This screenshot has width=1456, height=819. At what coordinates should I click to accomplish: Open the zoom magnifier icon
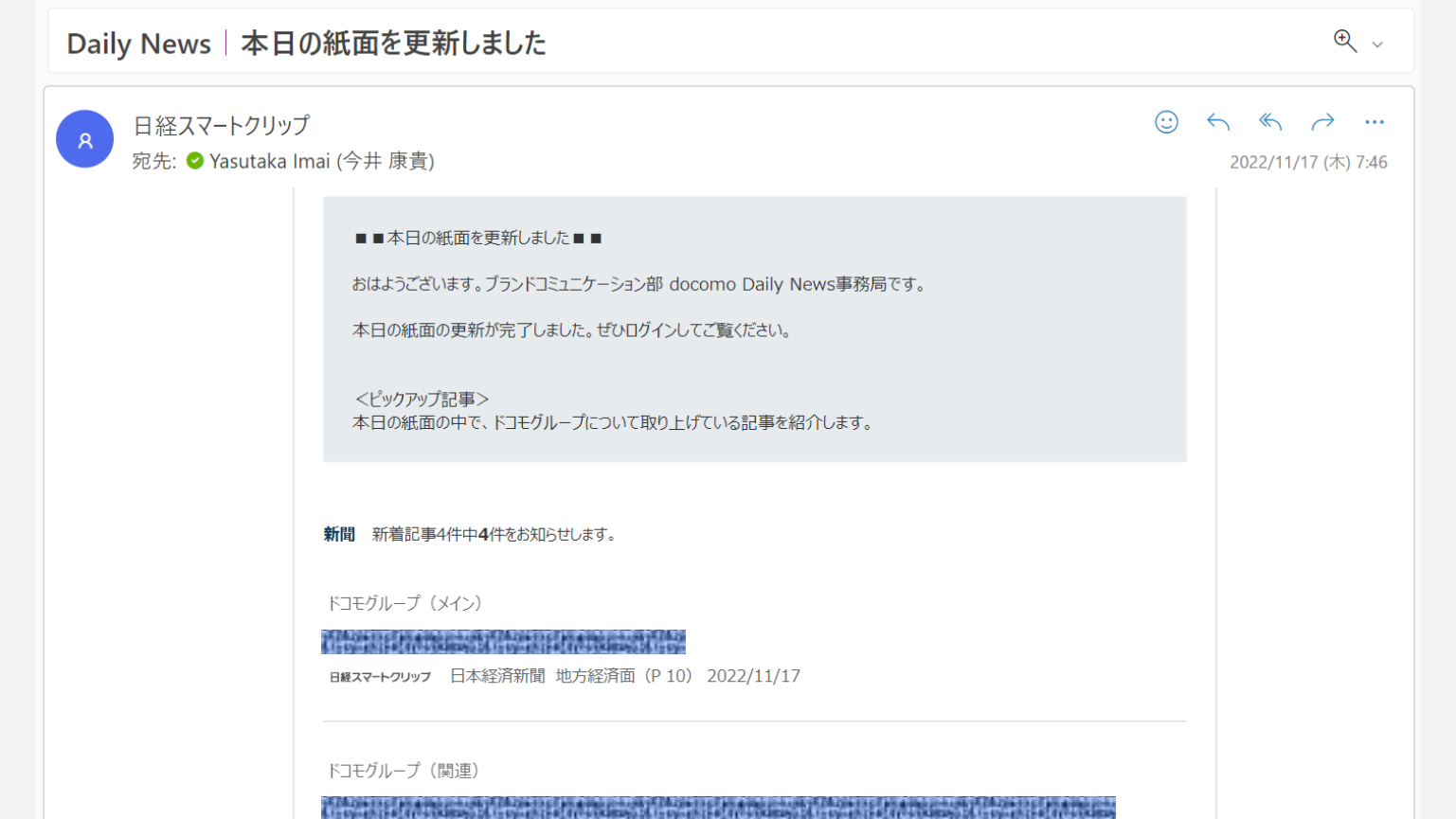click(x=1345, y=41)
